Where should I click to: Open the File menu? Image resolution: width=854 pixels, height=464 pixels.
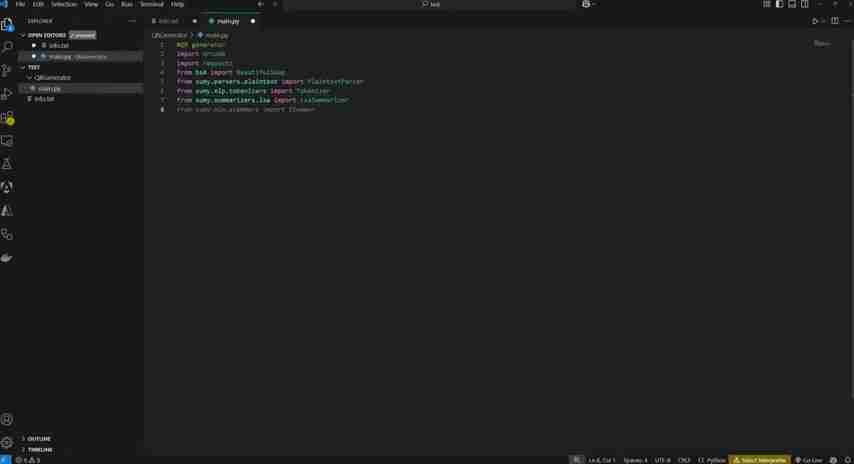point(20,4)
